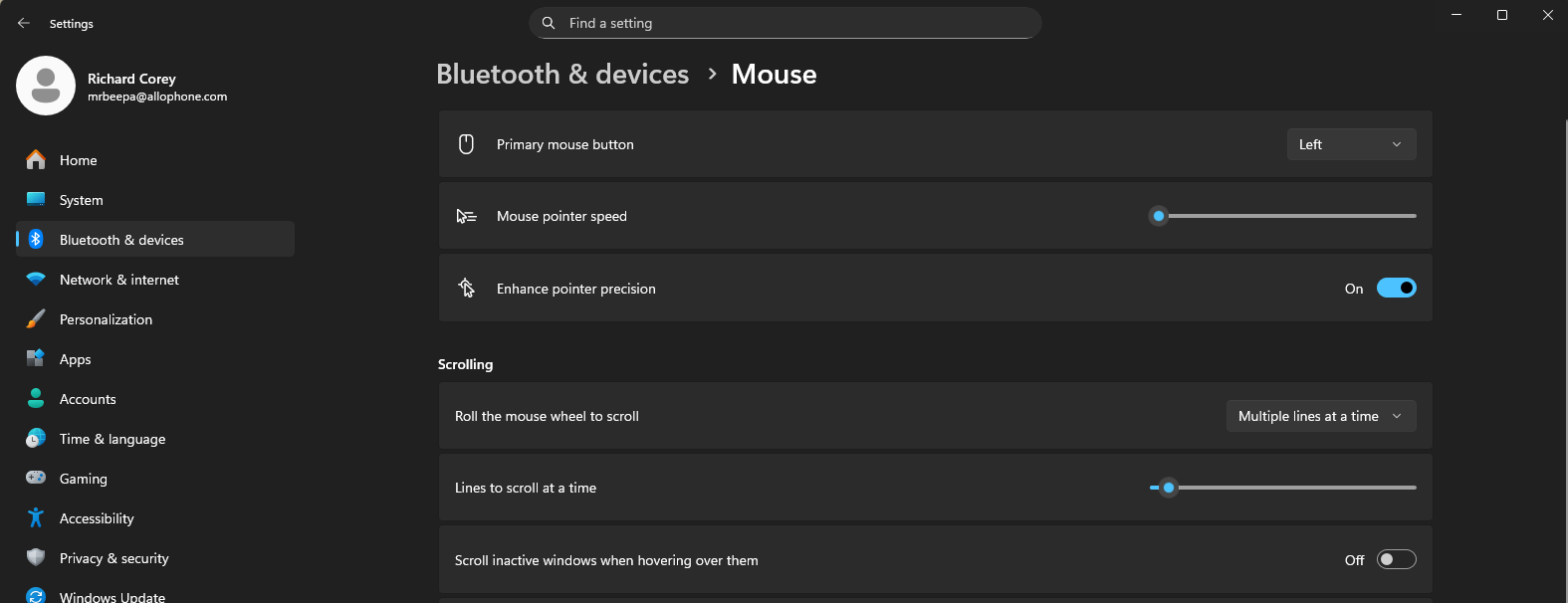Click the Gaming controller icon
The width and height of the screenshot is (1568, 603).
click(x=36, y=478)
